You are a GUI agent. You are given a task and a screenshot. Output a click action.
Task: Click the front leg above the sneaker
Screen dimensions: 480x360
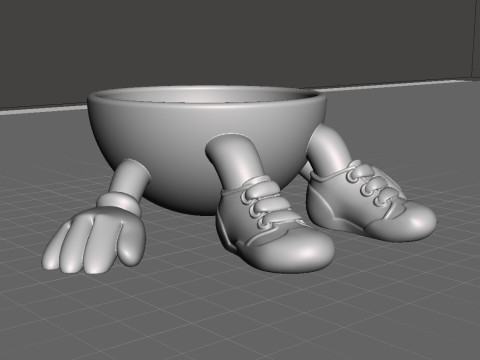click(x=235, y=162)
